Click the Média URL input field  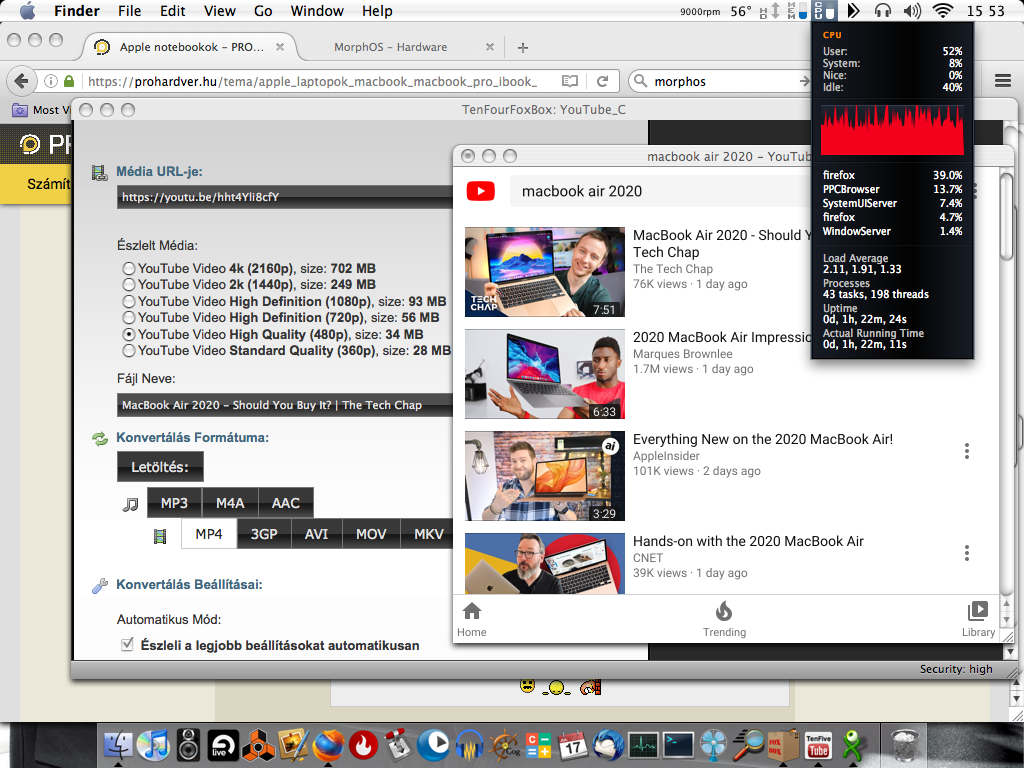tap(285, 197)
